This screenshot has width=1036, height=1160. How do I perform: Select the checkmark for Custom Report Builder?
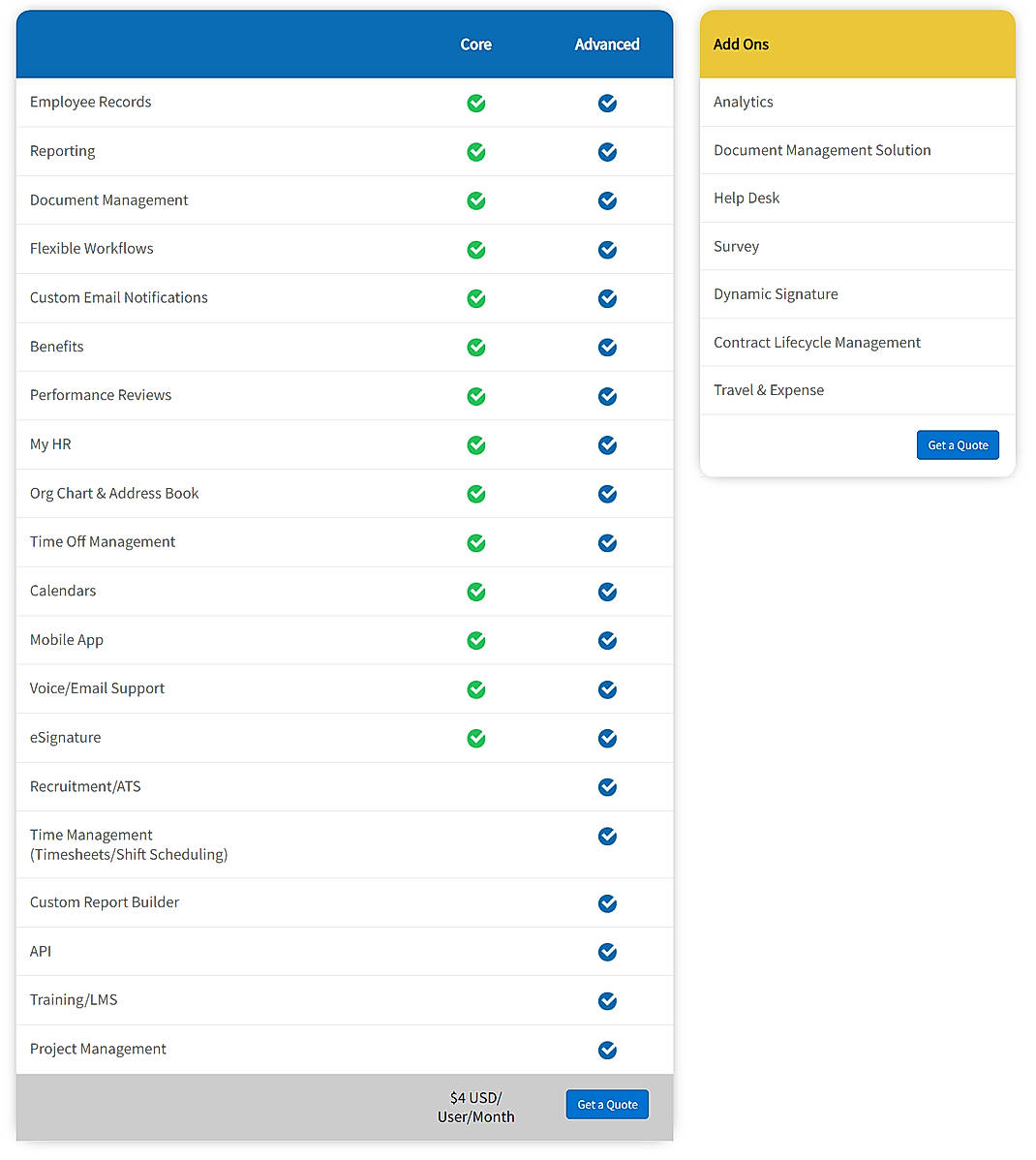point(607,903)
